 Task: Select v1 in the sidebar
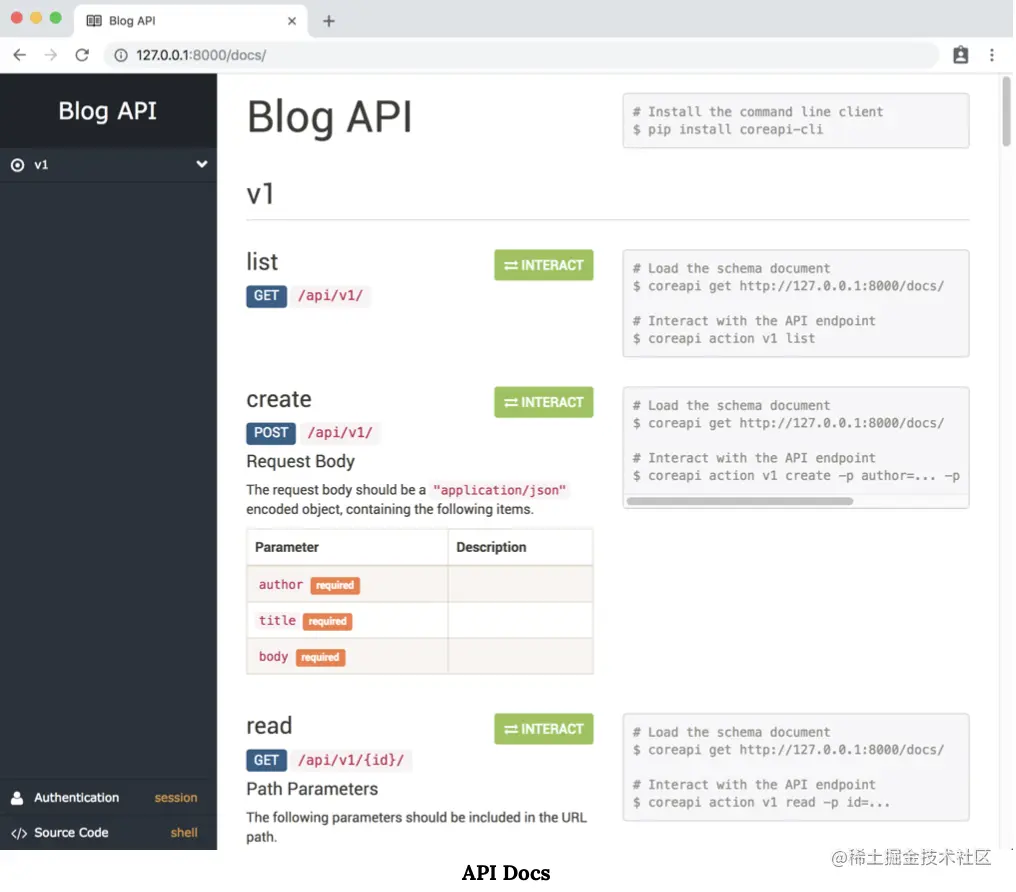pos(108,165)
